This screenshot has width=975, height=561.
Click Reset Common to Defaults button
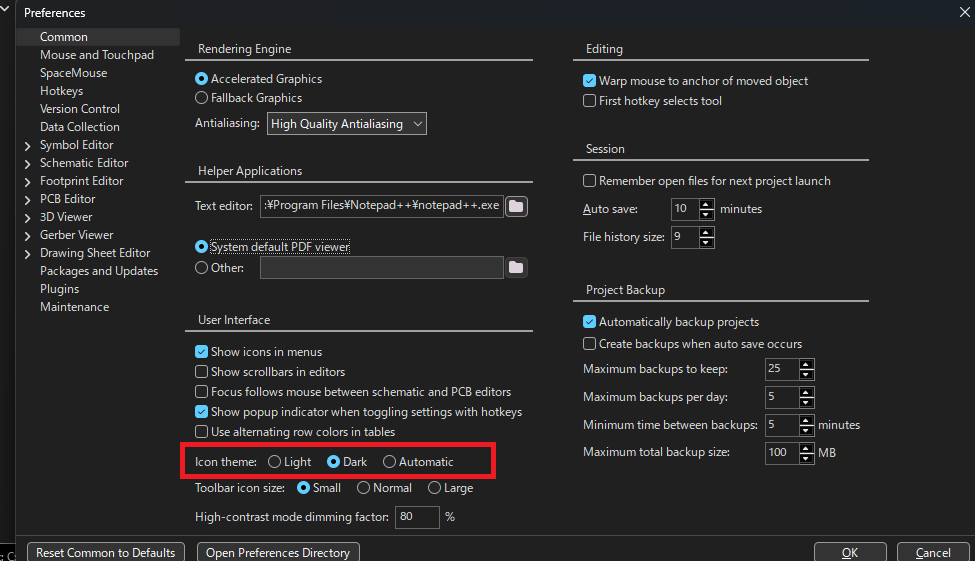coord(106,552)
